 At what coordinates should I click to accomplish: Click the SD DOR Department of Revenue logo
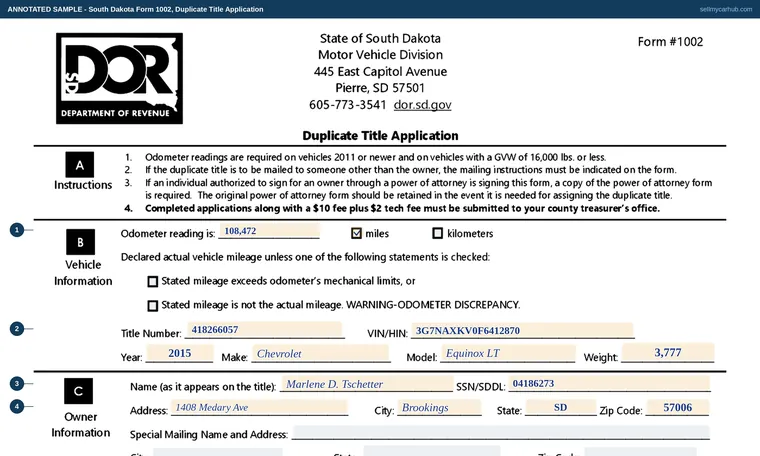click(x=119, y=79)
